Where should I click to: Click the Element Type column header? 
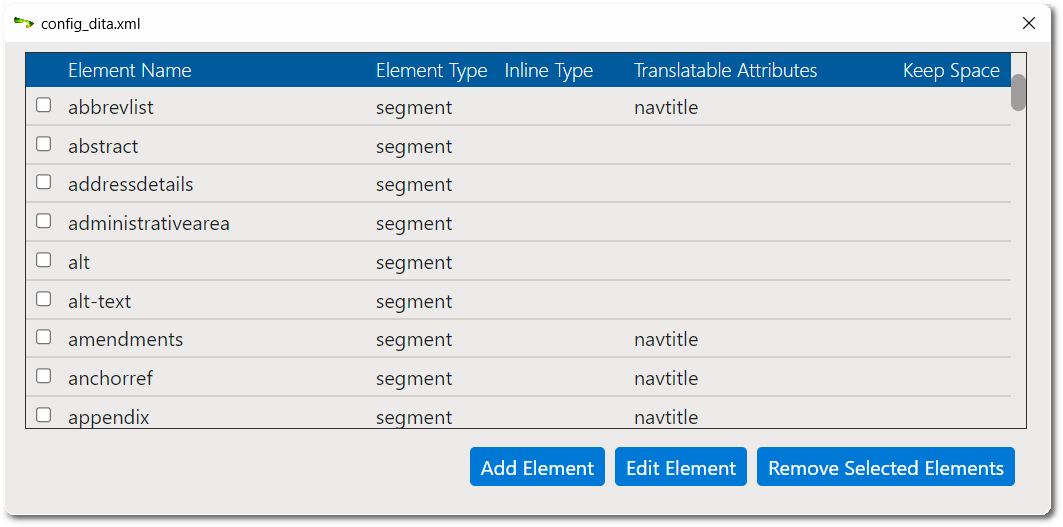(x=432, y=71)
